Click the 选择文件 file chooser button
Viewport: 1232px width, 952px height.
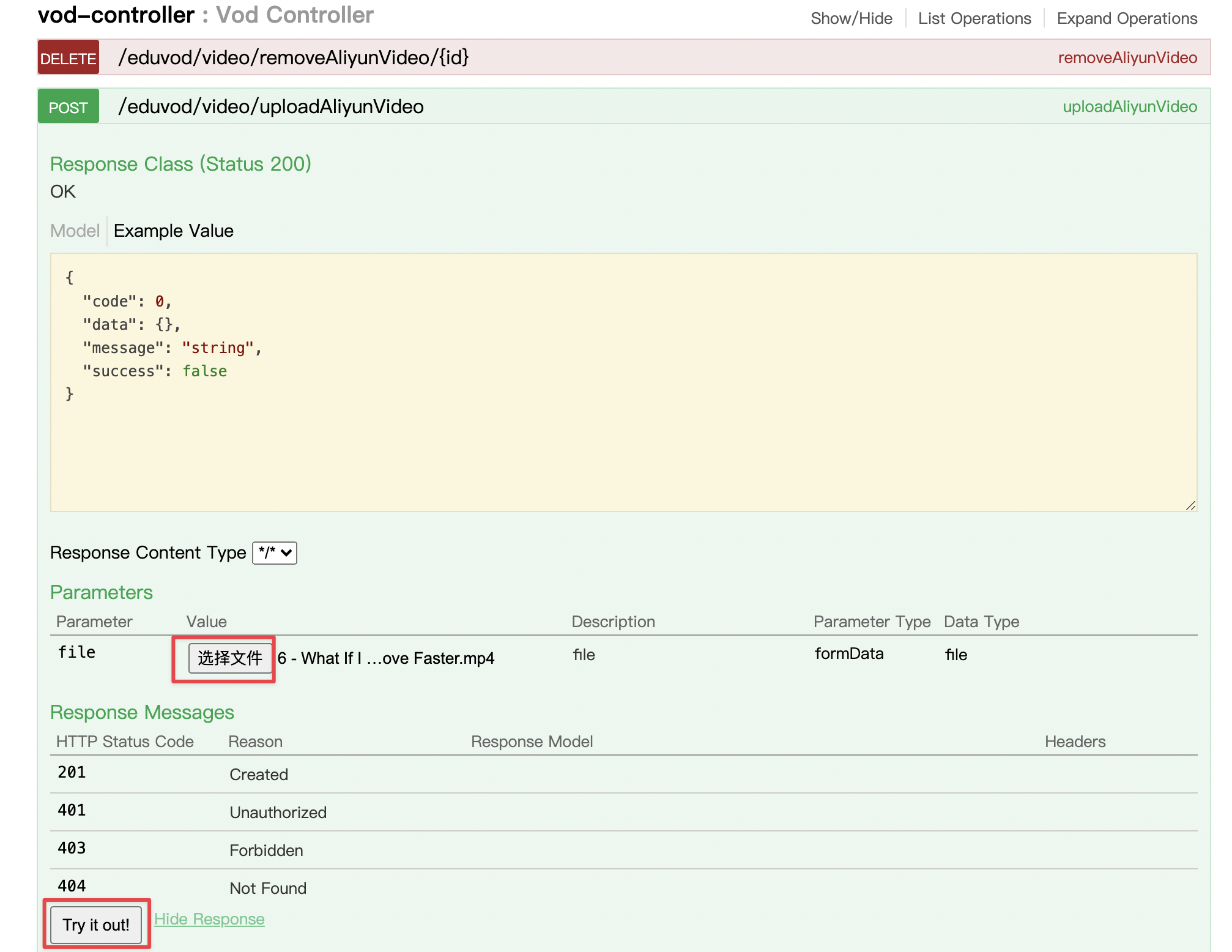[230, 658]
